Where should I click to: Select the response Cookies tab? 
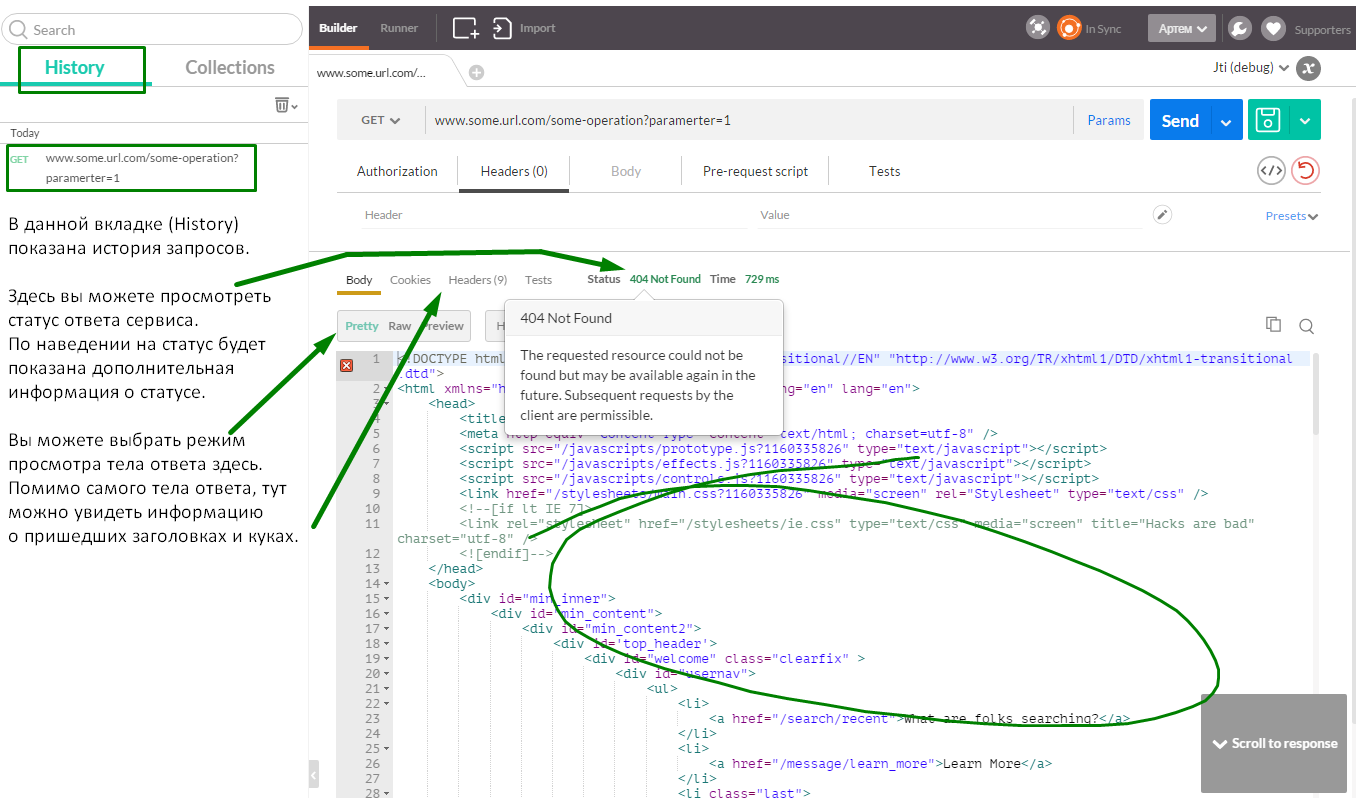click(410, 280)
